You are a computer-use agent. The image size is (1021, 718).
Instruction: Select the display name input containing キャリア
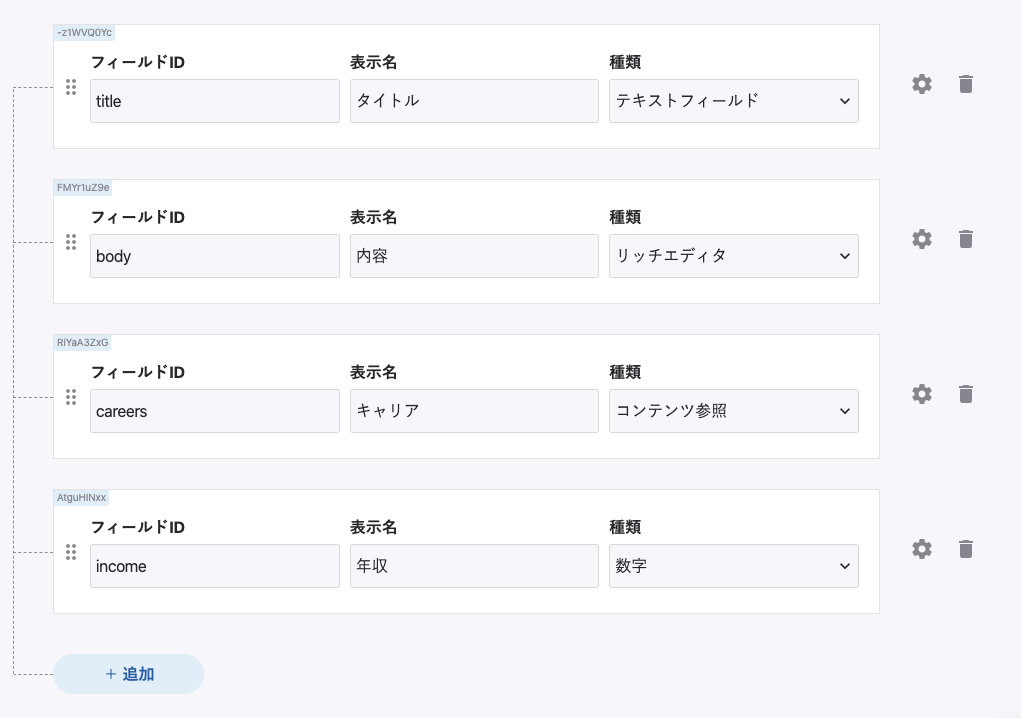[x=474, y=411]
